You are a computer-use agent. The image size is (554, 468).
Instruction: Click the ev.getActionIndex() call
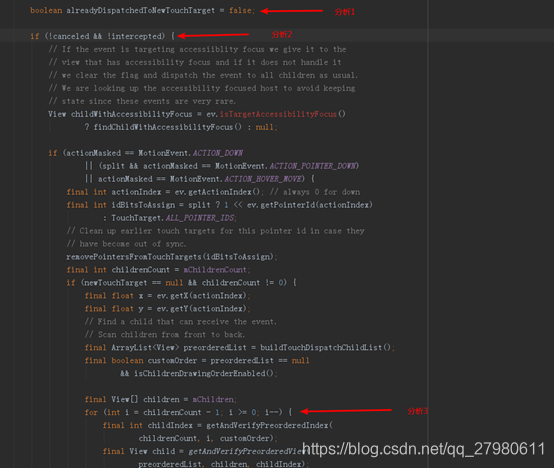217,192
